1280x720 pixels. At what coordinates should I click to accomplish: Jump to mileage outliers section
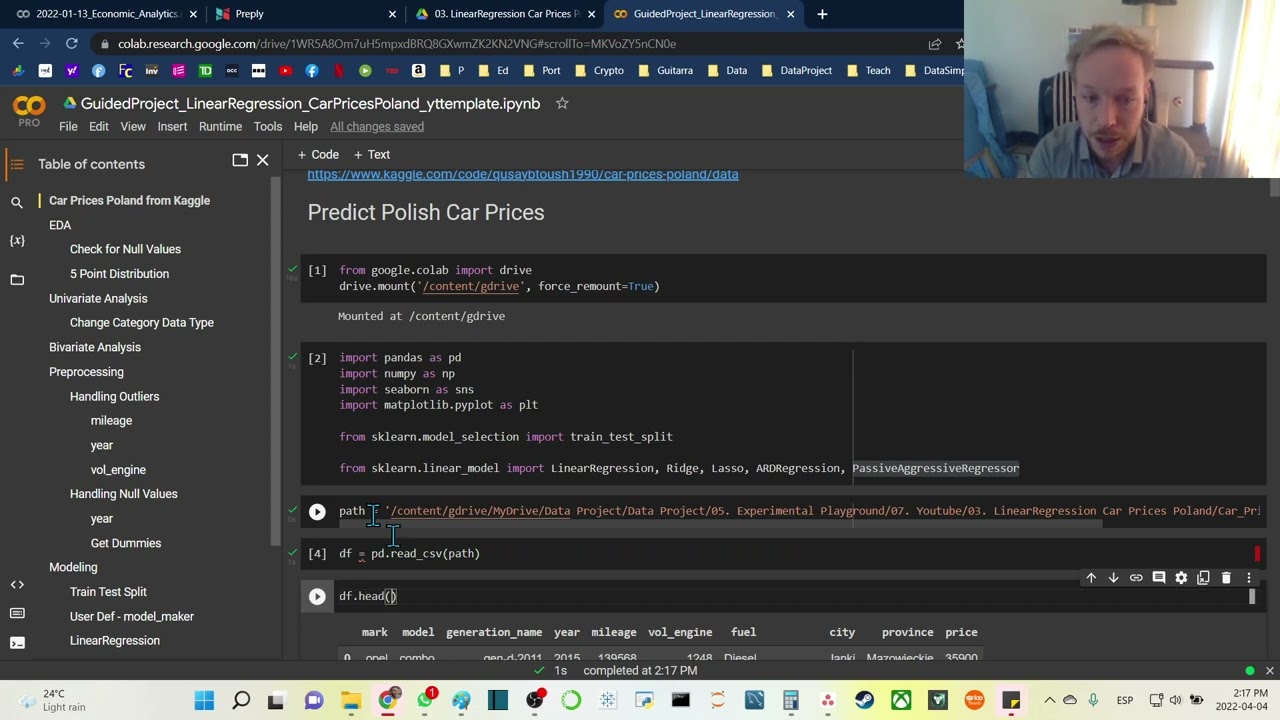[x=111, y=421]
